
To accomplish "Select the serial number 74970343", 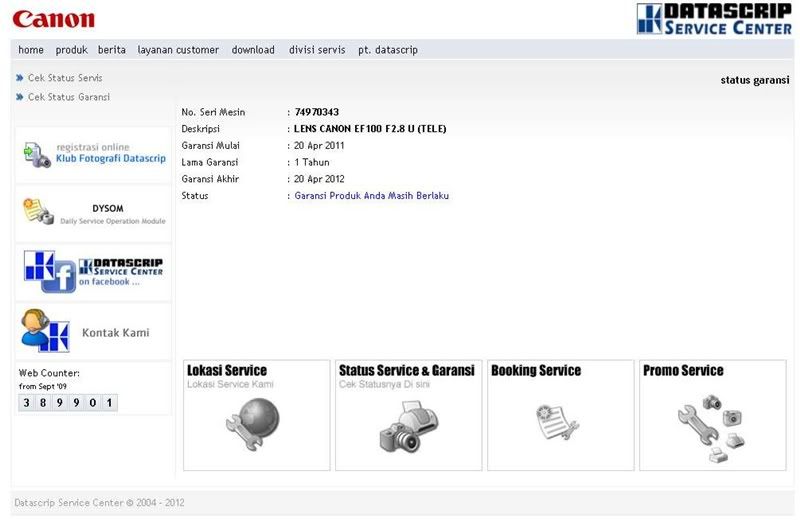I will point(316,112).
